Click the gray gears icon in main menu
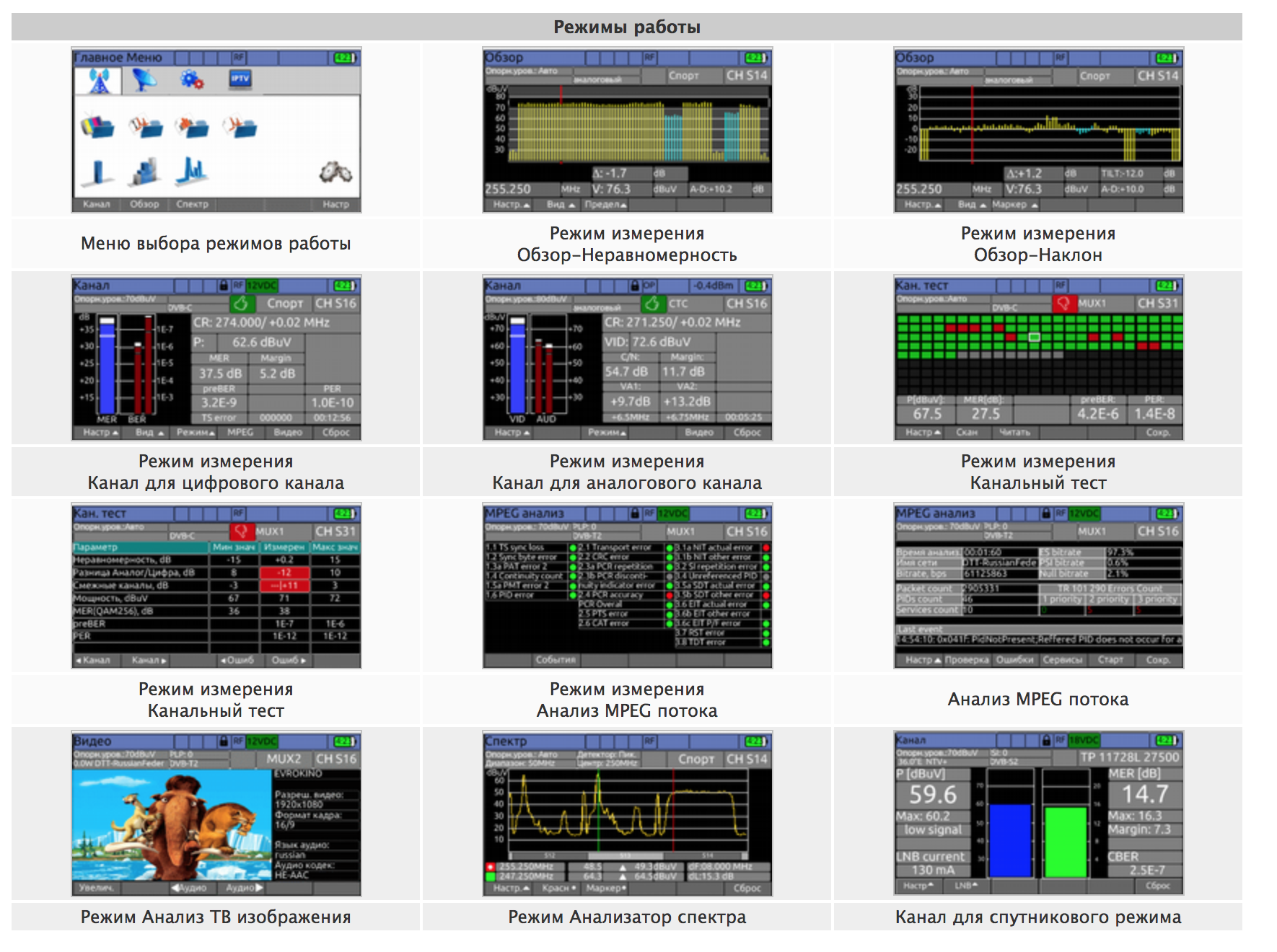 click(x=335, y=172)
